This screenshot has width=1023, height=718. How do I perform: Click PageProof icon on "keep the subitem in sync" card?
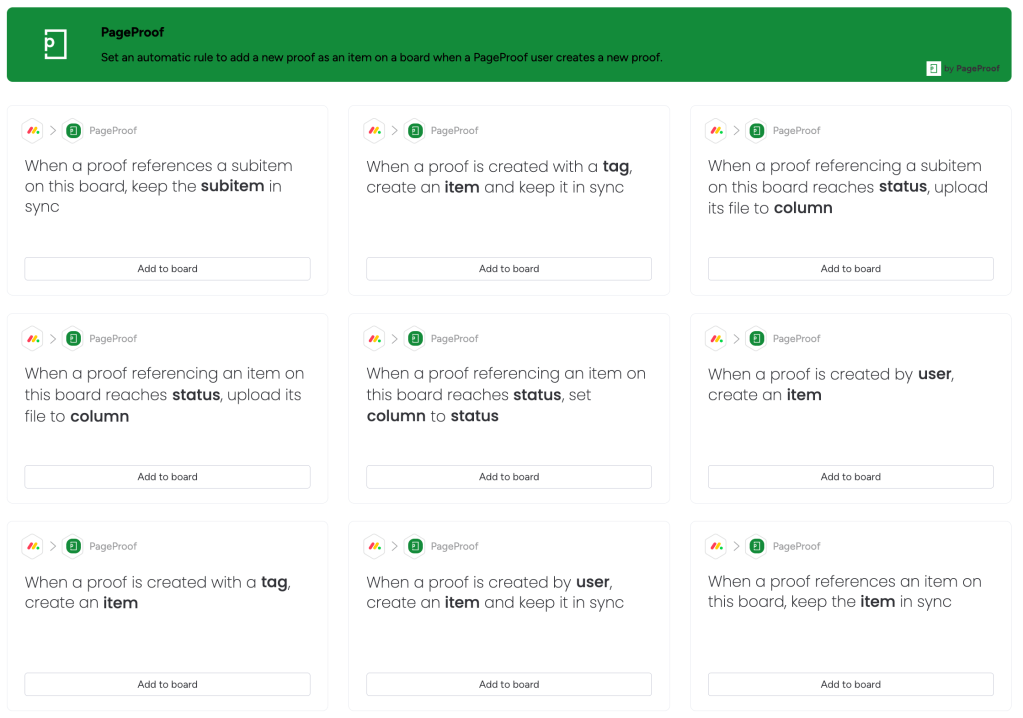pyautogui.click(x=73, y=130)
